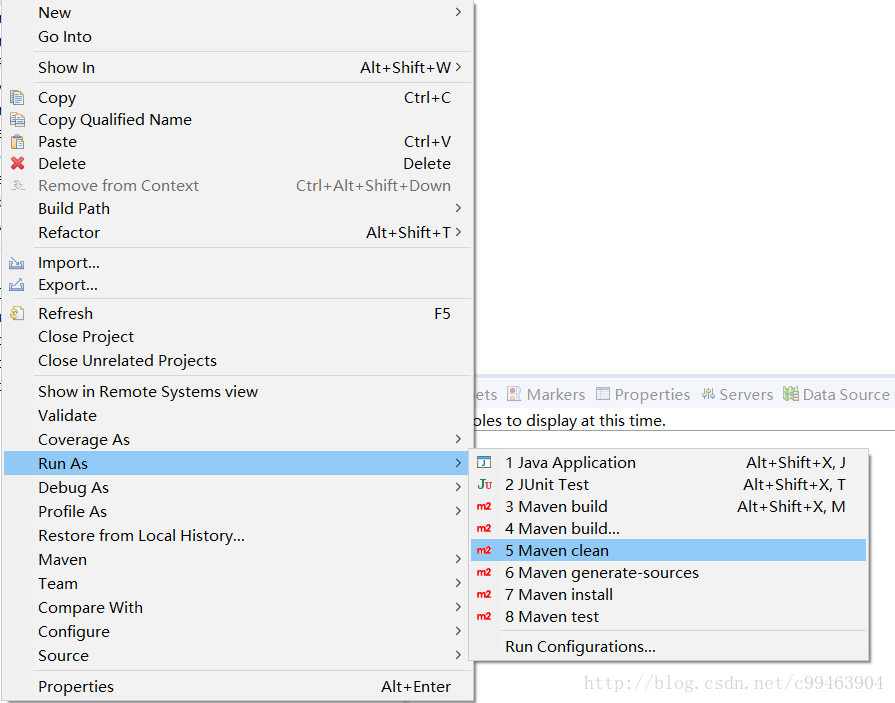Screen dimensions: 895x703
Task: Choose Copy Qualified Name
Action: pos(237,120)
